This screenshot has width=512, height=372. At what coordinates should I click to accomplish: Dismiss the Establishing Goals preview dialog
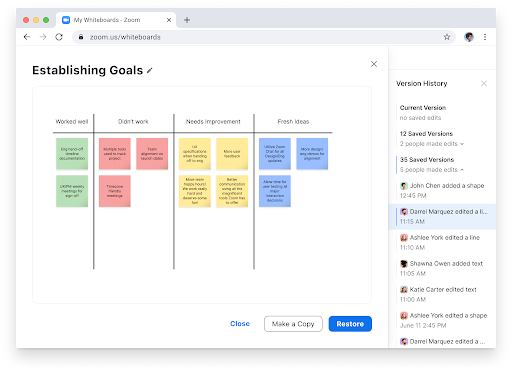pyautogui.click(x=374, y=64)
